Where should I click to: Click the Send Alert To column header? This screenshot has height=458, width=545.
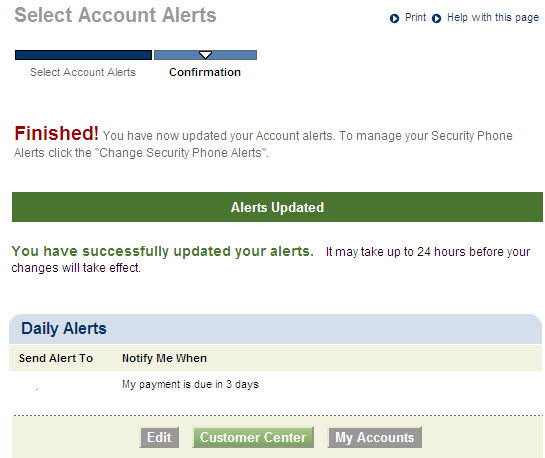56,358
